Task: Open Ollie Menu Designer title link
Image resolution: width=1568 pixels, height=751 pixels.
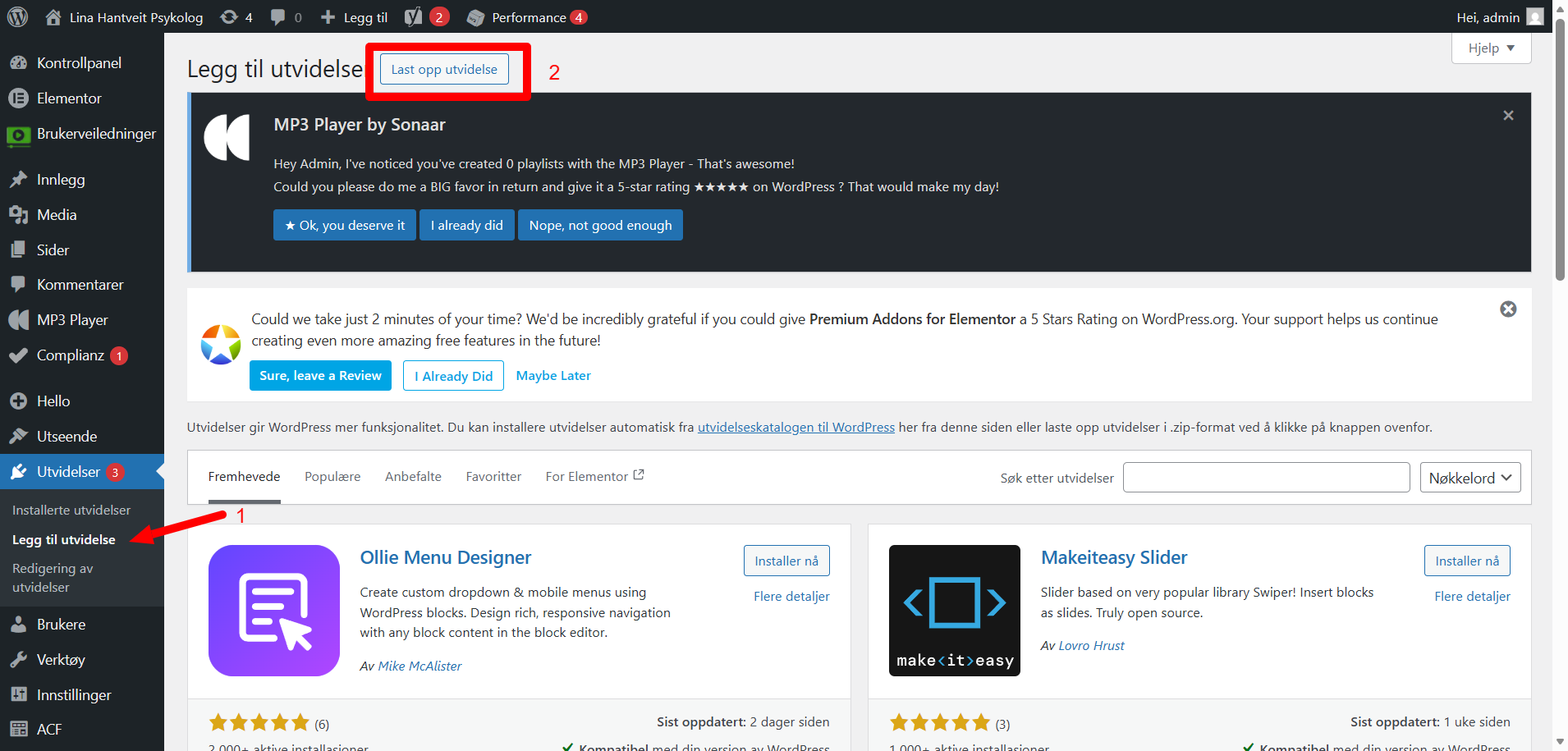Action: [x=446, y=558]
